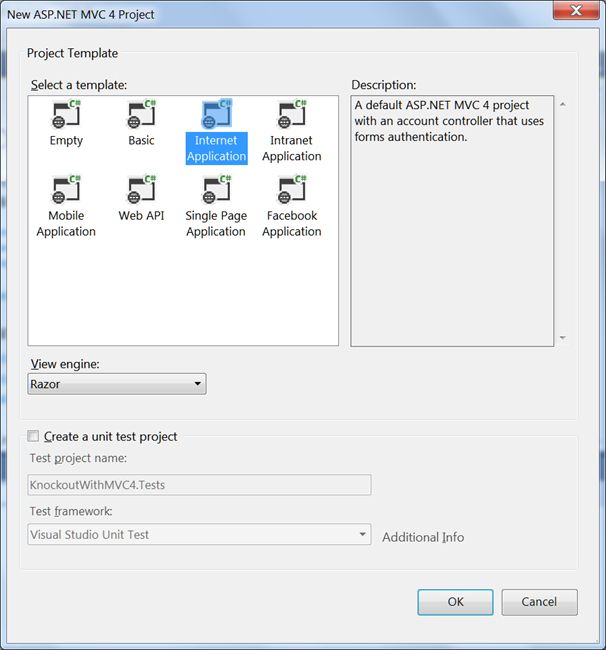Image resolution: width=606 pixels, height=650 pixels.
Task: Select the Basic template icon
Action: (x=141, y=114)
